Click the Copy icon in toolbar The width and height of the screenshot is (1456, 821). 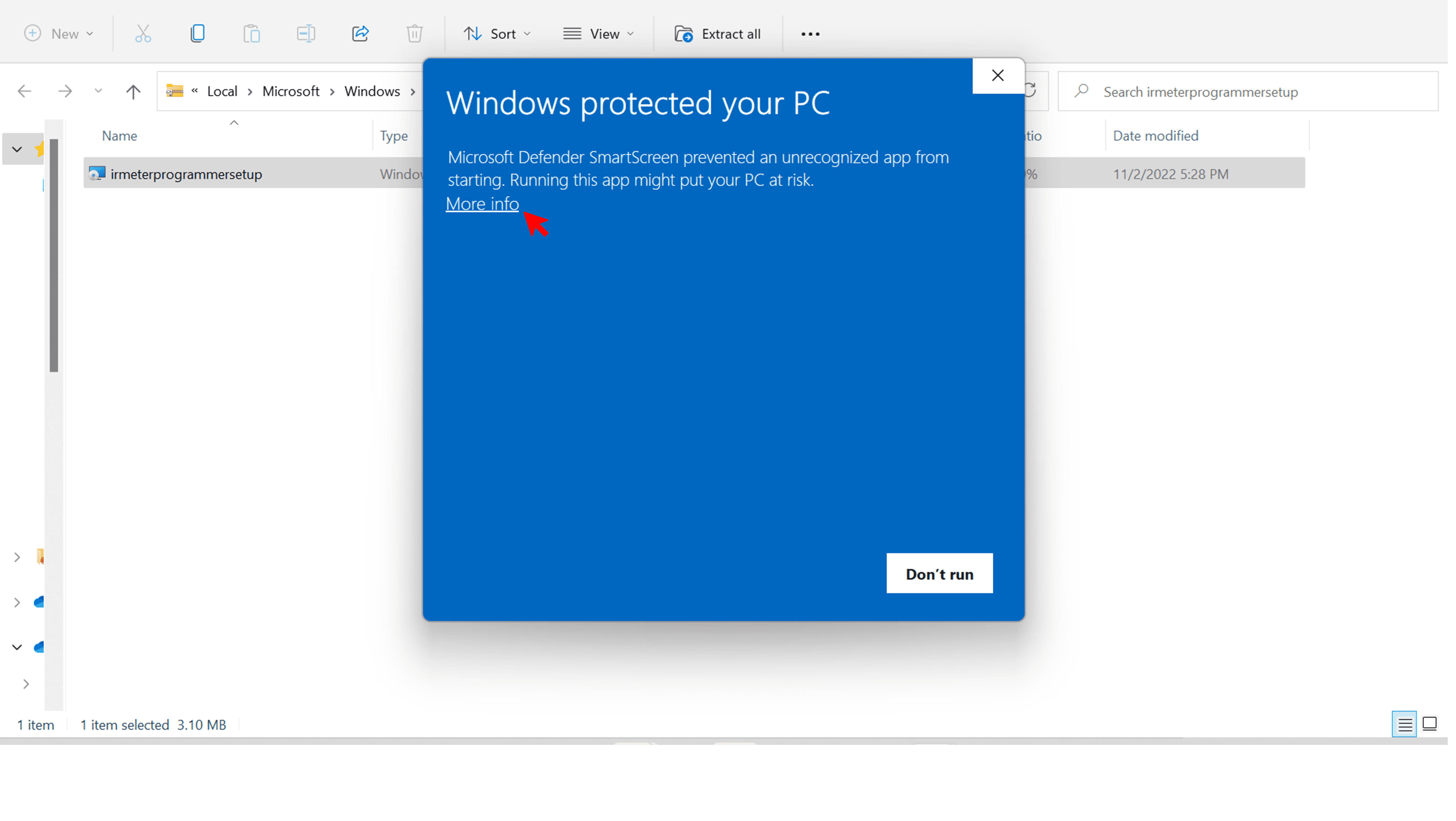pos(198,34)
